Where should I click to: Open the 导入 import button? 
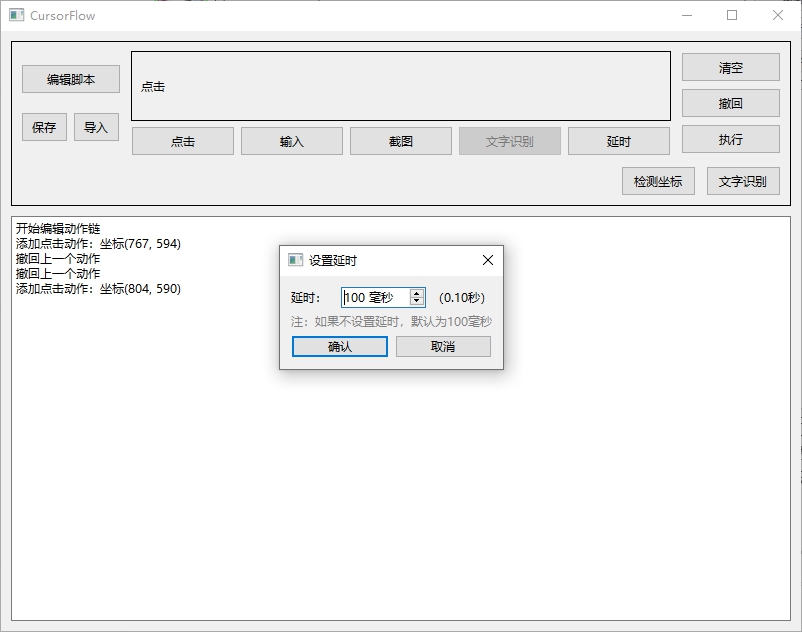coord(96,127)
